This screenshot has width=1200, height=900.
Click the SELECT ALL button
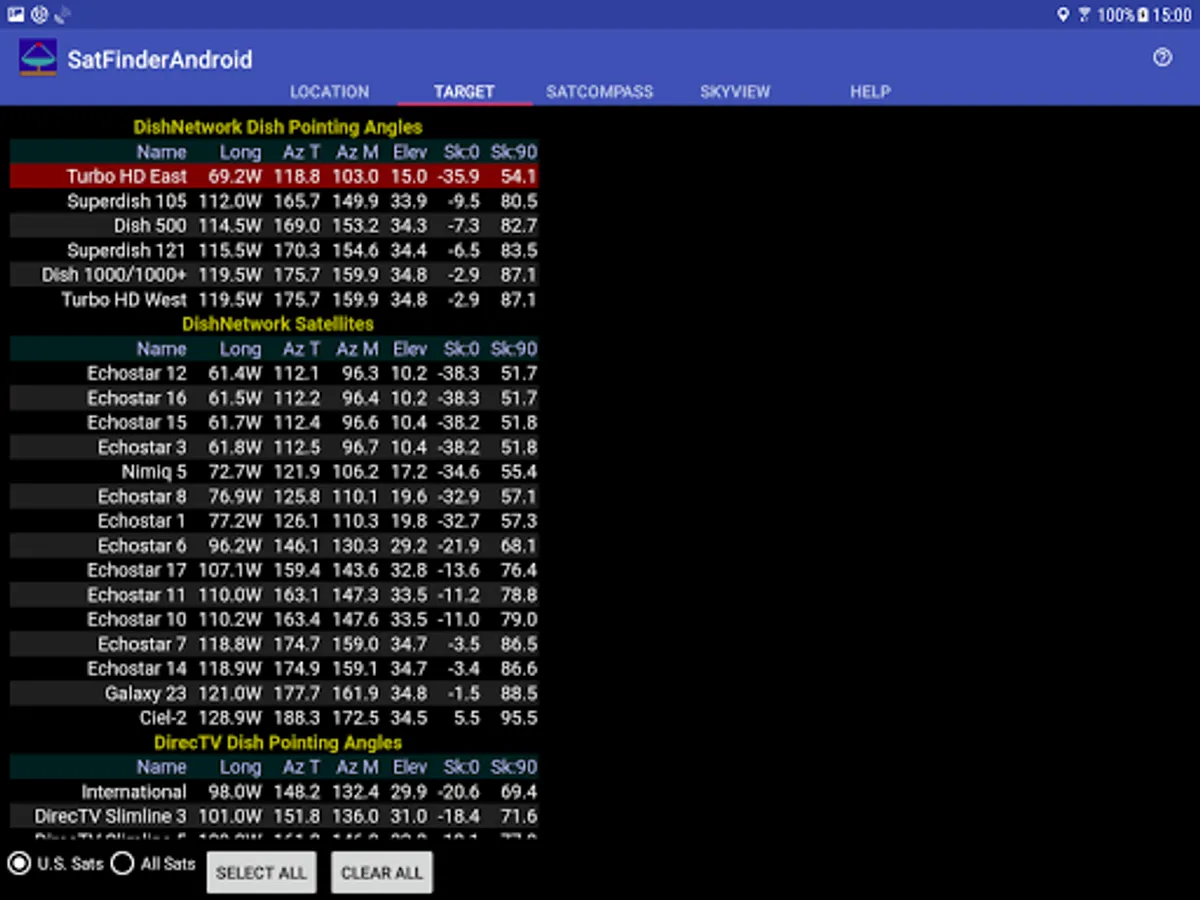click(x=261, y=873)
